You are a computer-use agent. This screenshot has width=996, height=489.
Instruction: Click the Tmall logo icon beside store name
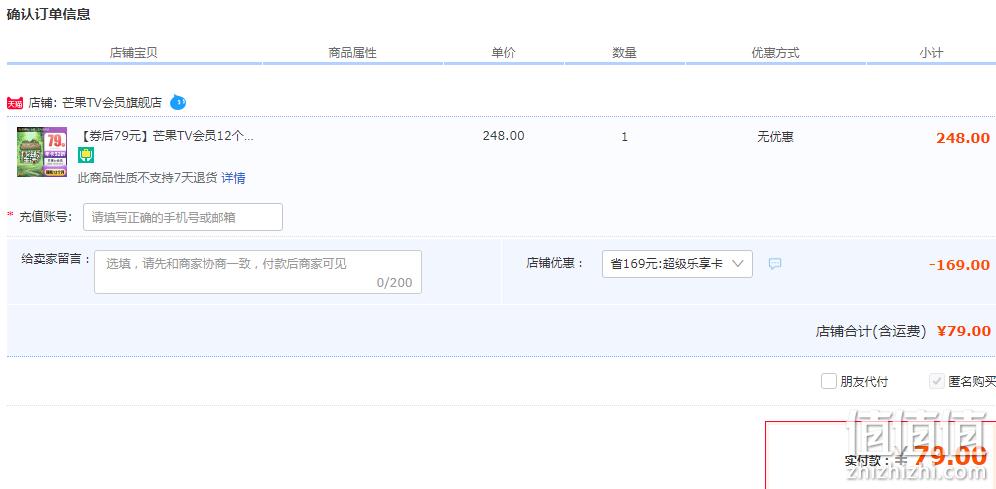pyautogui.click(x=15, y=103)
